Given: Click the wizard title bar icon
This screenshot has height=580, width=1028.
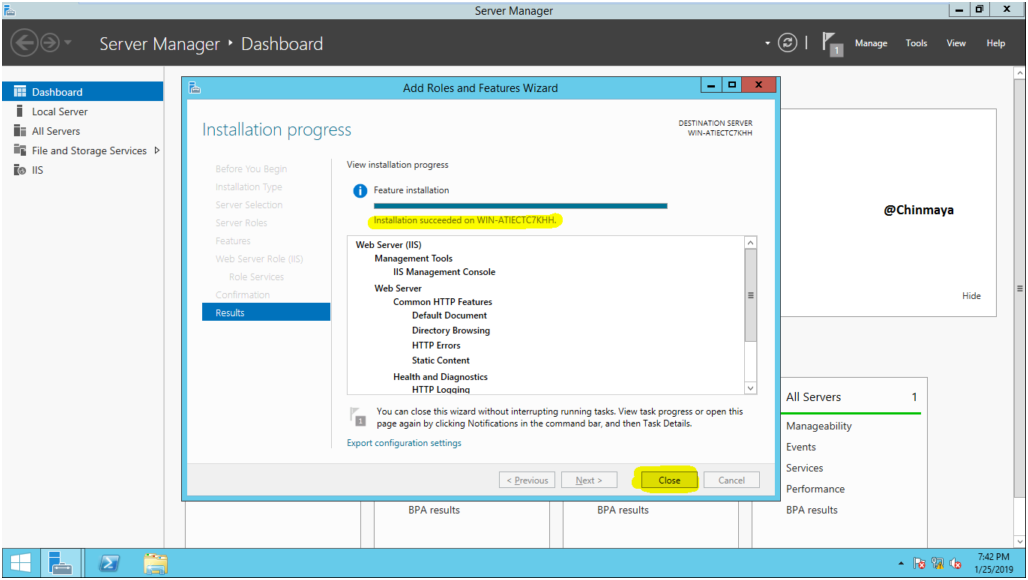Looking at the screenshot, I should tap(194, 88).
